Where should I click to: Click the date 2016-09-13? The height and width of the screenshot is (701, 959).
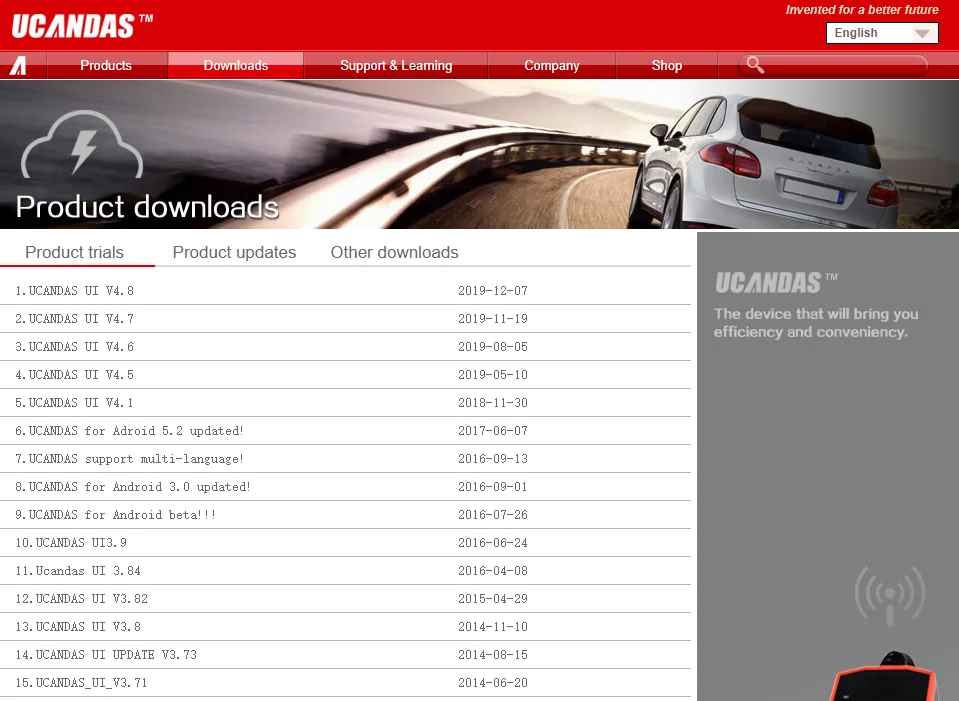493,459
